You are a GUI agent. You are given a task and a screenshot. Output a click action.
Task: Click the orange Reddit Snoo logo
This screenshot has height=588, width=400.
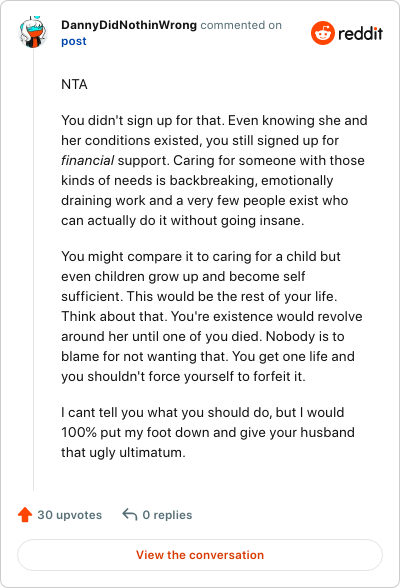pos(322,33)
